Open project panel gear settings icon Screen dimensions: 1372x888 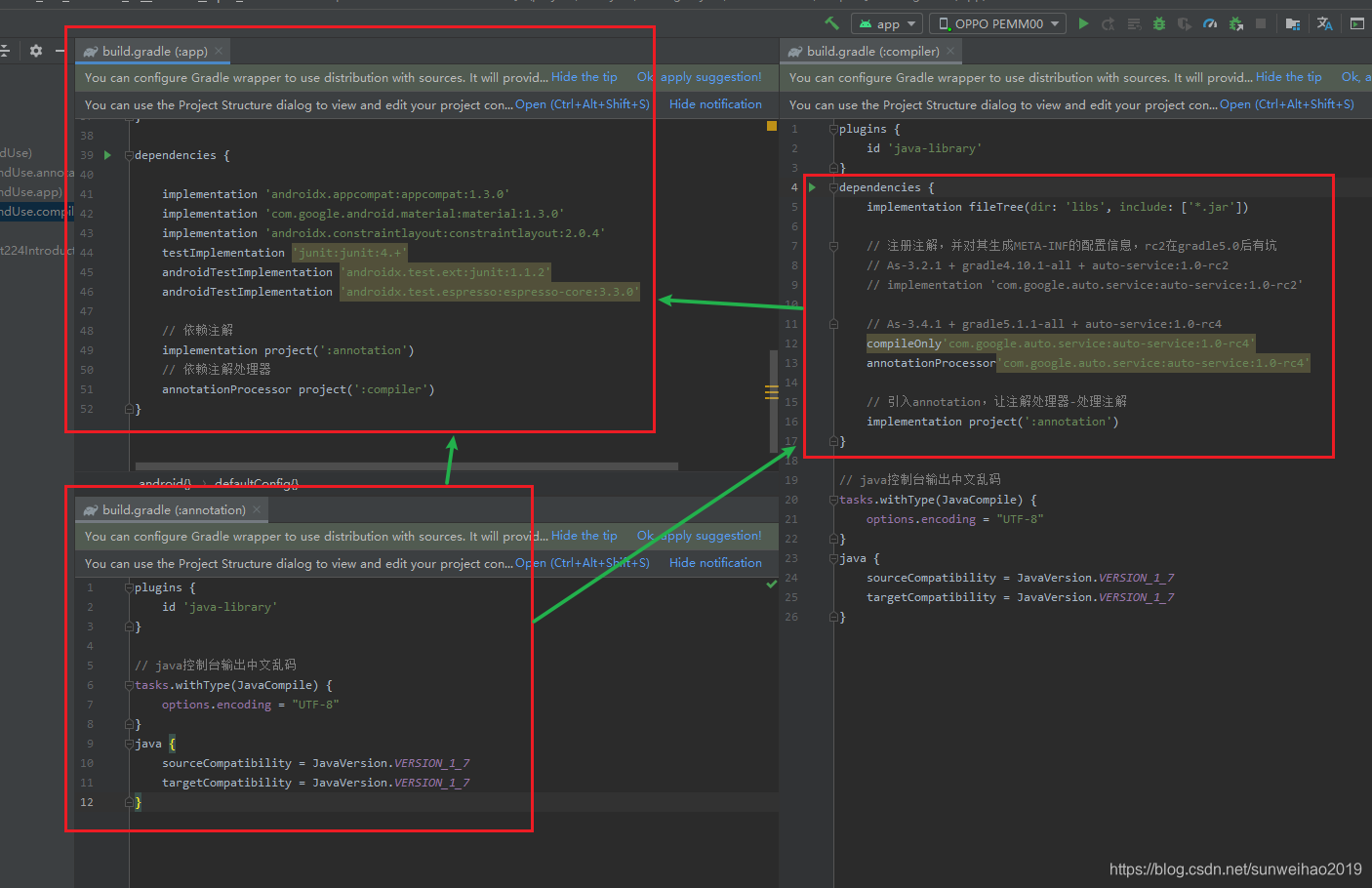[36, 51]
